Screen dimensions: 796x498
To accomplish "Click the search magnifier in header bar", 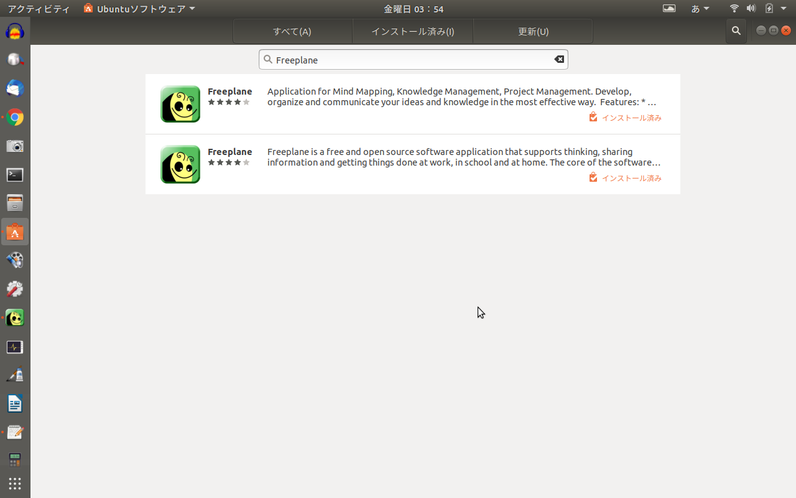I will click(736, 31).
